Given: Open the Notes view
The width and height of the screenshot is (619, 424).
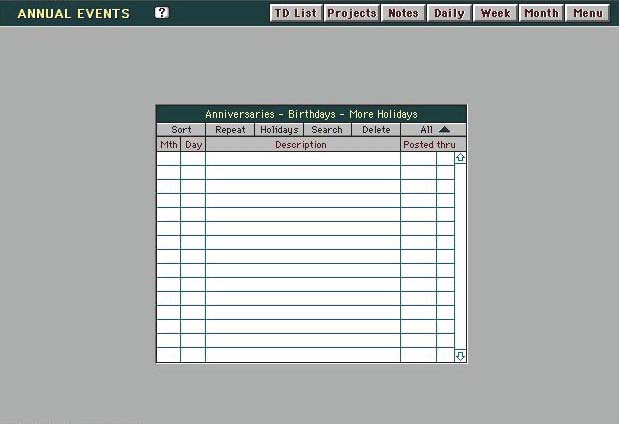Looking at the screenshot, I should pyautogui.click(x=403, y=13).
